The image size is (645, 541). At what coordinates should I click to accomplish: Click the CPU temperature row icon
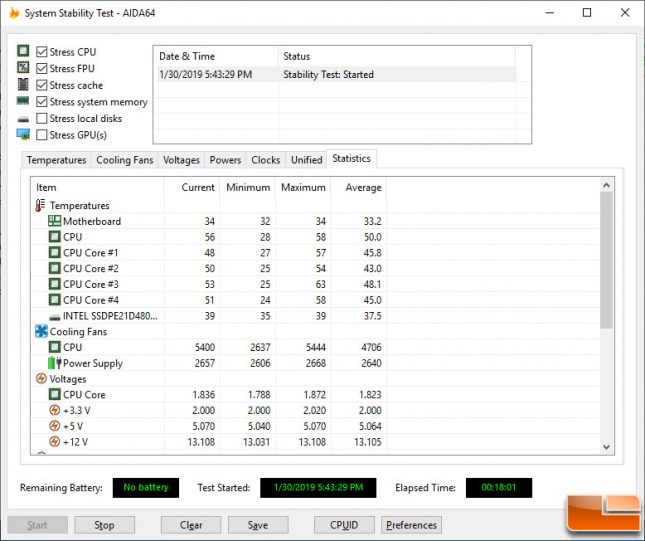[54, 237]
